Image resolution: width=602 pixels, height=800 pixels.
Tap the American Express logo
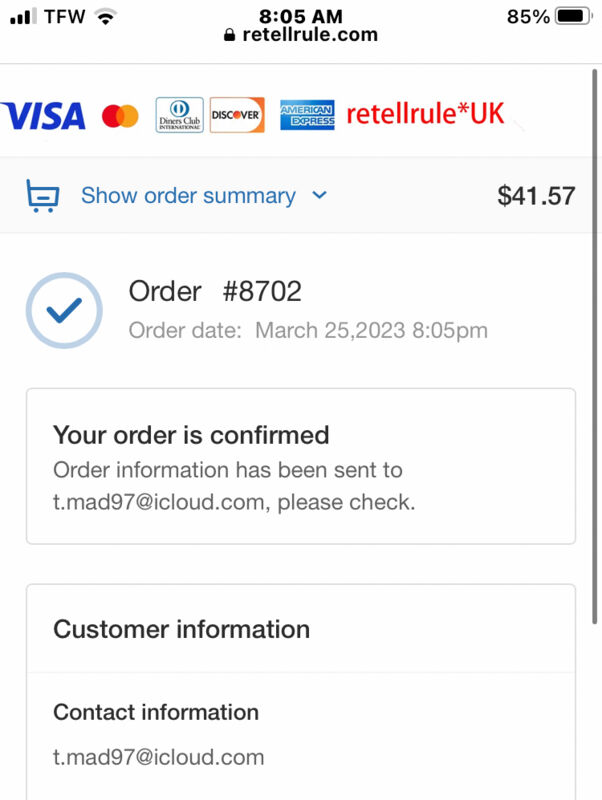pos(307,115)
